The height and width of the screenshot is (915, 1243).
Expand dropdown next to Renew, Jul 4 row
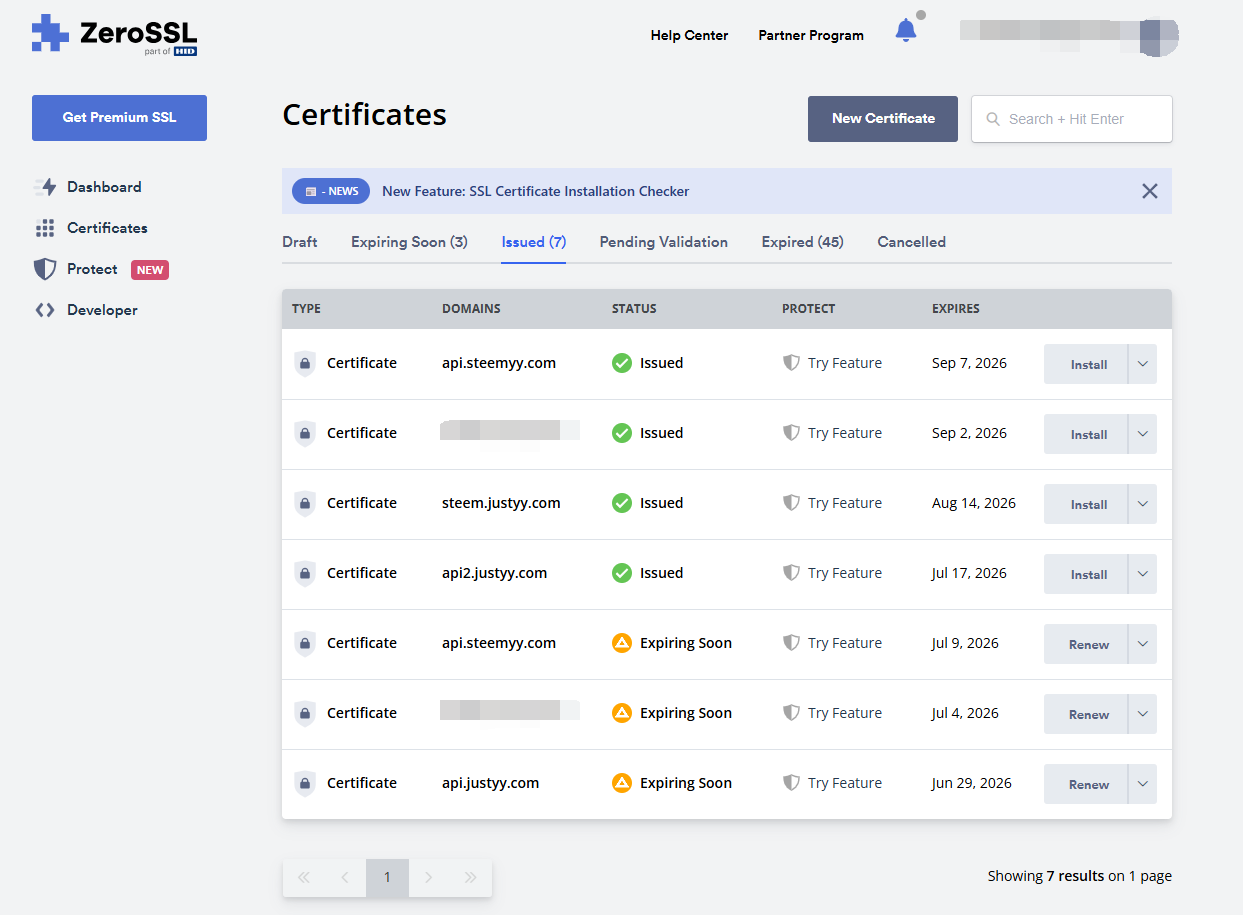(1143, 714)
